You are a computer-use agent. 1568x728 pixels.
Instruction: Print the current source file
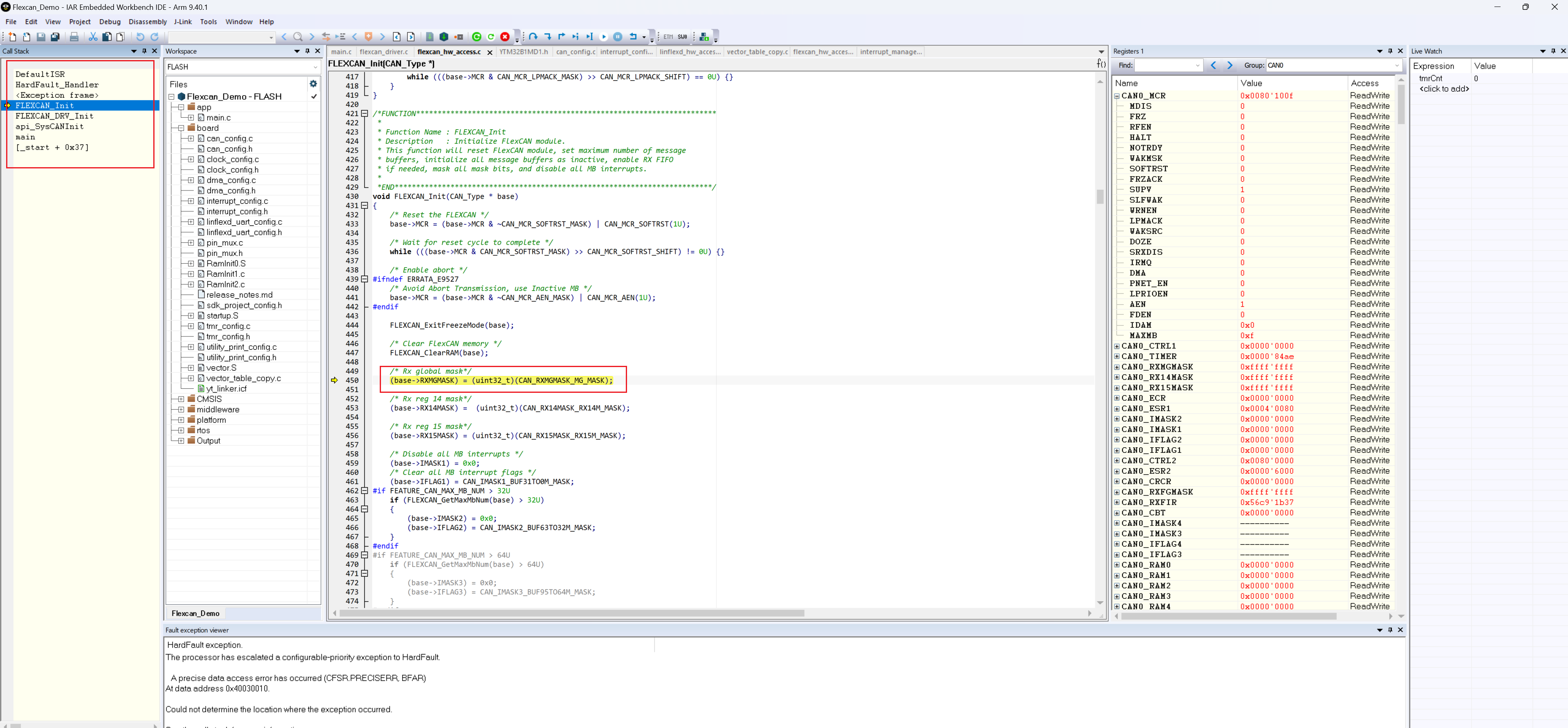[74, 37]
